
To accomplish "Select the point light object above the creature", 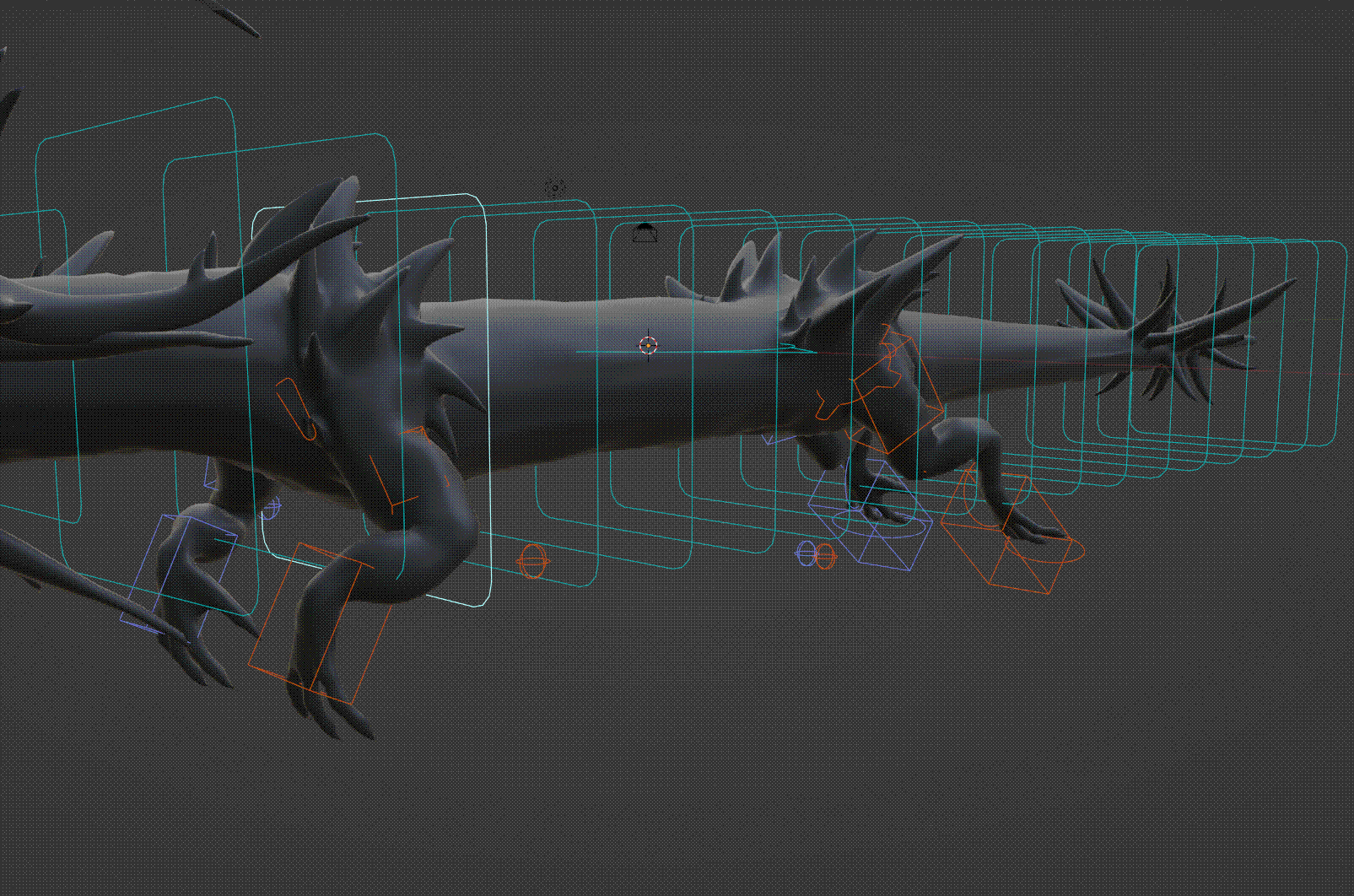I will coord(554,186).
